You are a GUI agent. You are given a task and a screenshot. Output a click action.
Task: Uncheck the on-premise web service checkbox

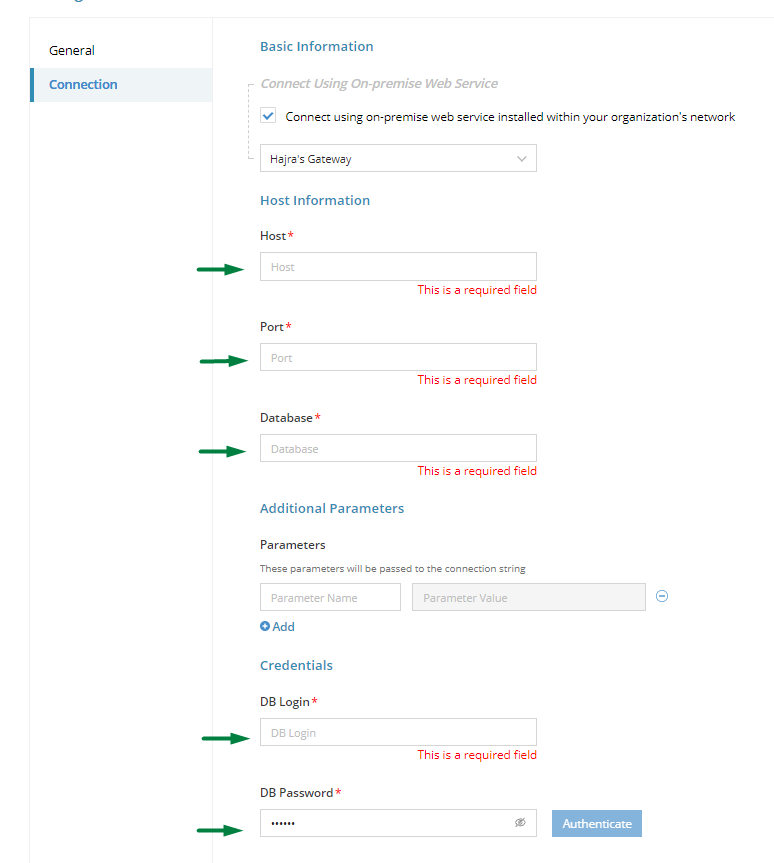268,116
